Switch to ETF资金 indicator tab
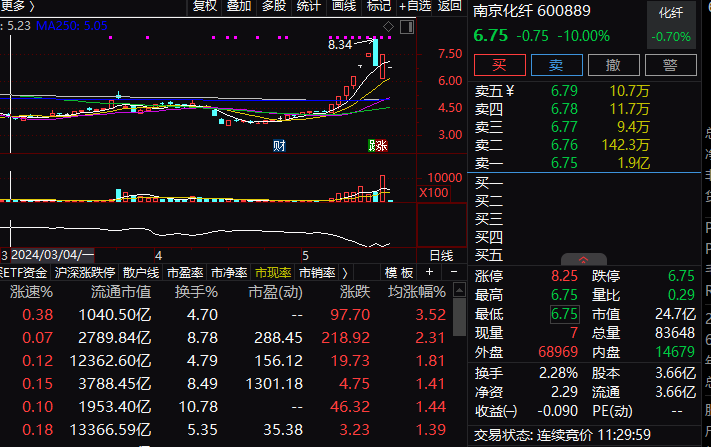 pyautogui.click(x=24, y=272)
